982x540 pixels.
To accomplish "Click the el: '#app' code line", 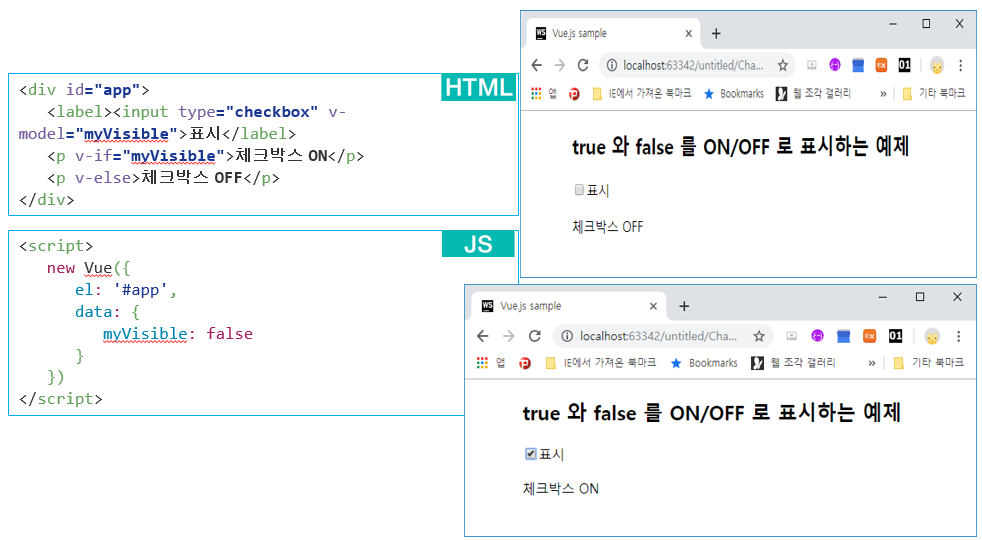I will pyautogui.click(x=126, y=289).
